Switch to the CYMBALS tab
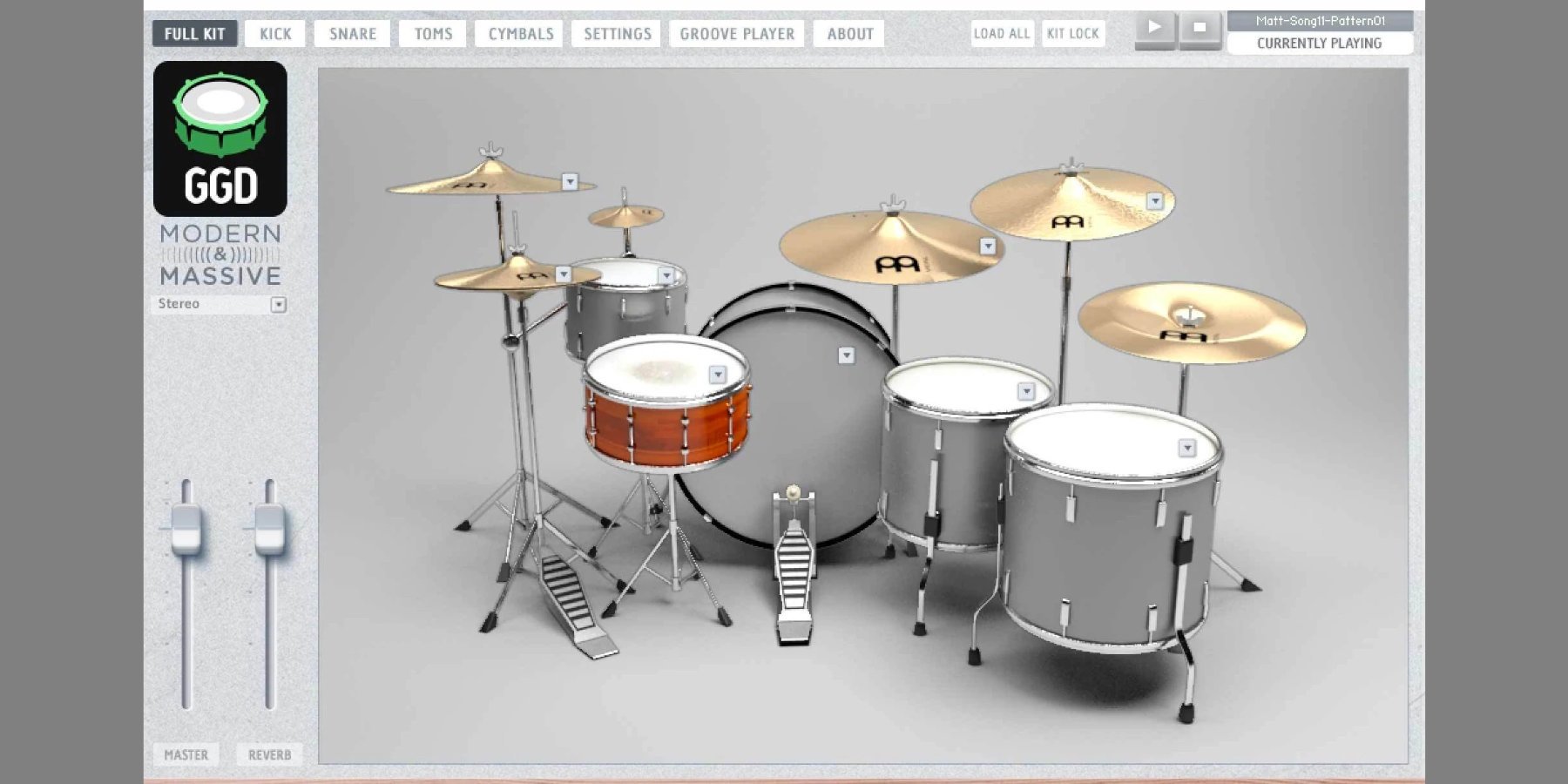Image resolution: width=1568 pixels, height=784 pixels. [x=517, y=34]
